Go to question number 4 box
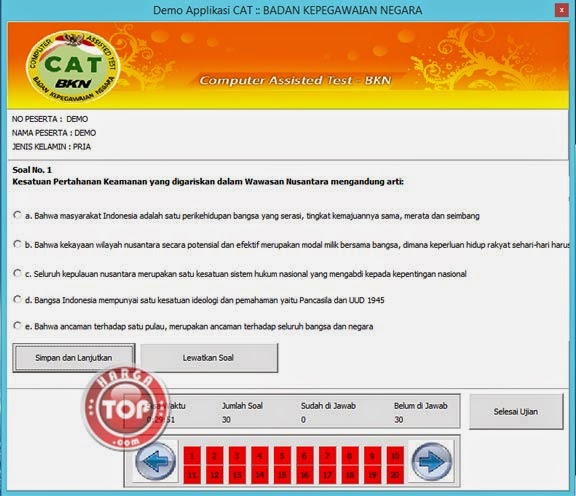Image resolution: width=576 pixels, height=496 pixels. [260, 456]
